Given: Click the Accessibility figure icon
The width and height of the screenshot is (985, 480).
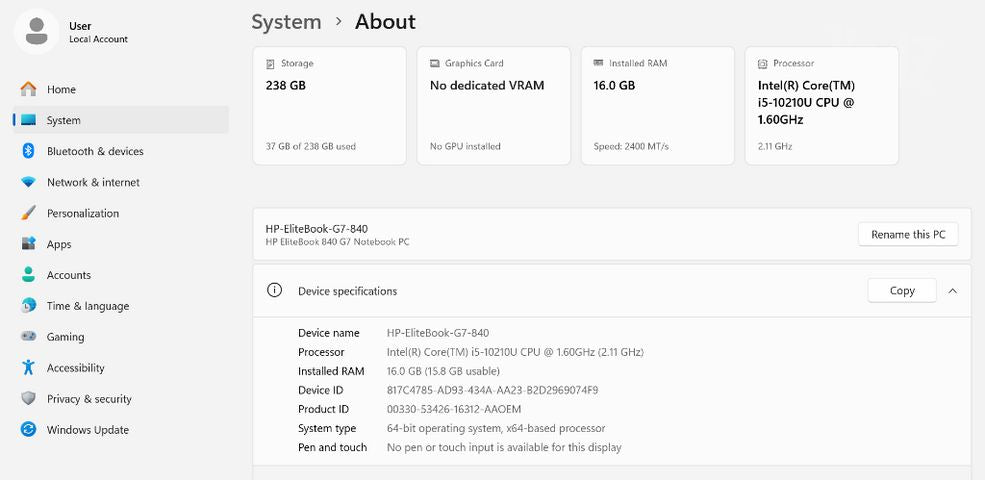Looking at the screenshot, I should [28, 368].
